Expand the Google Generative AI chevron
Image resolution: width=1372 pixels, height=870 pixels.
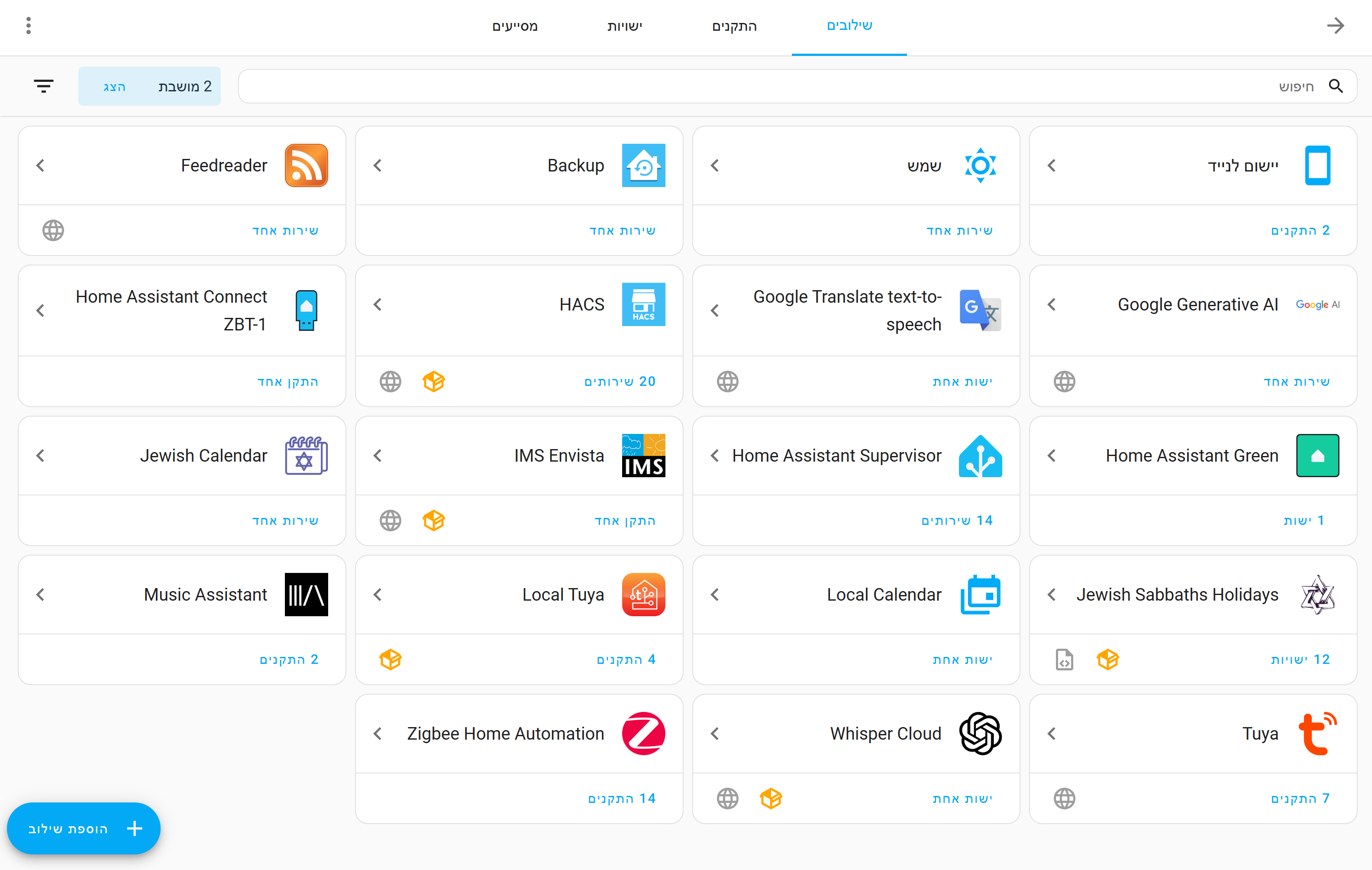(x=1051, y=304)
